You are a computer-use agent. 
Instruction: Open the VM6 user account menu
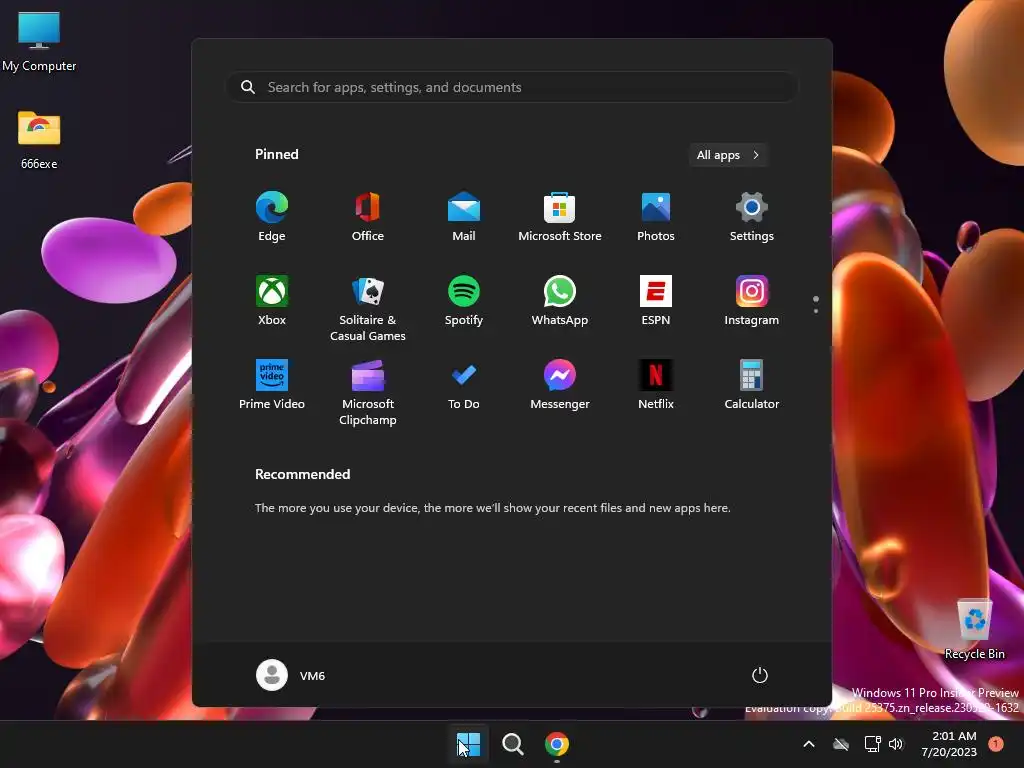(291, 675)
